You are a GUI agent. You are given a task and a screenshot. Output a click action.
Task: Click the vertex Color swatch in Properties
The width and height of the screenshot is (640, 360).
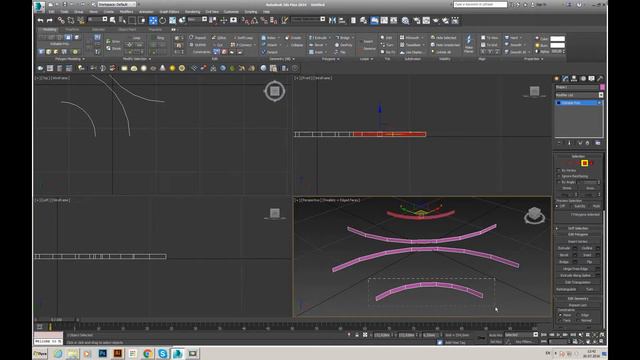click(x=558, y=39)
